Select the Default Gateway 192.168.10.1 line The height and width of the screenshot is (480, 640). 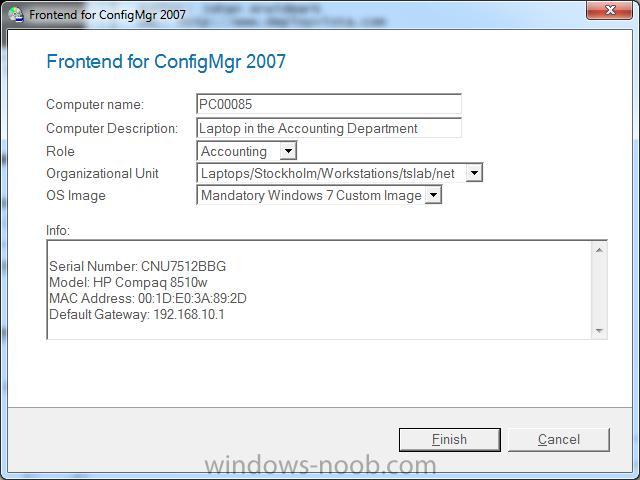click(137, 314)
